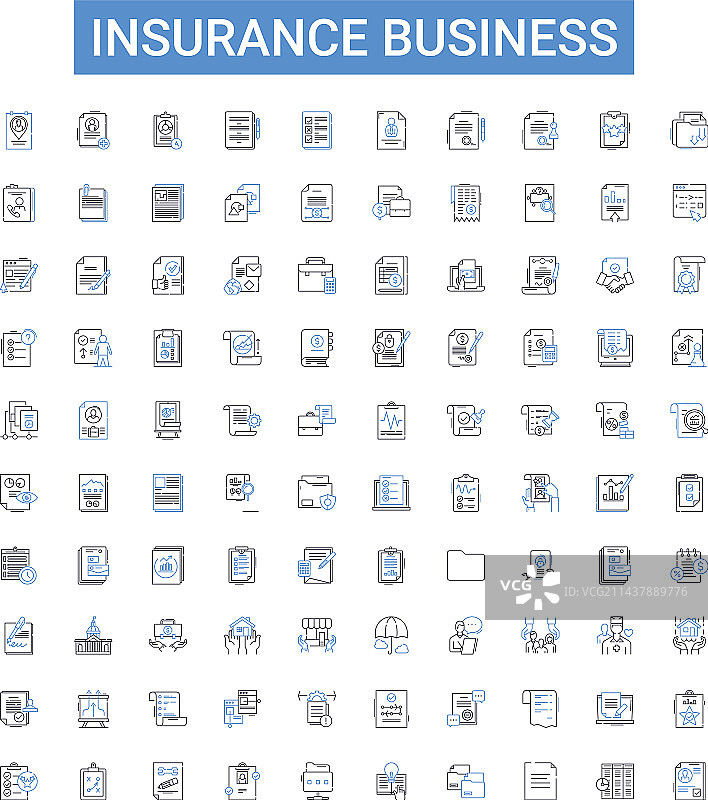Click the INSURANCE BUSINESS title banner
The image size is (708, 800).
pos(354,37)
